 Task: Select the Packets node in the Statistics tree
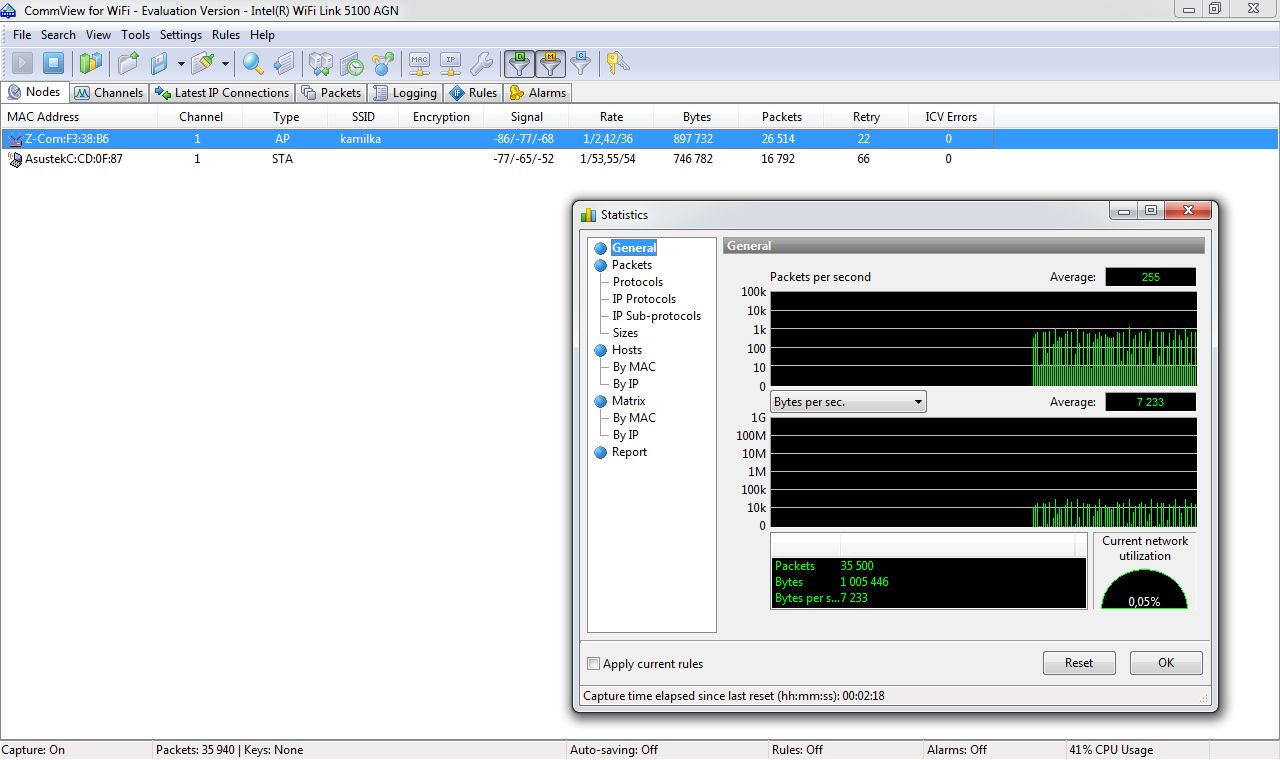632,265
